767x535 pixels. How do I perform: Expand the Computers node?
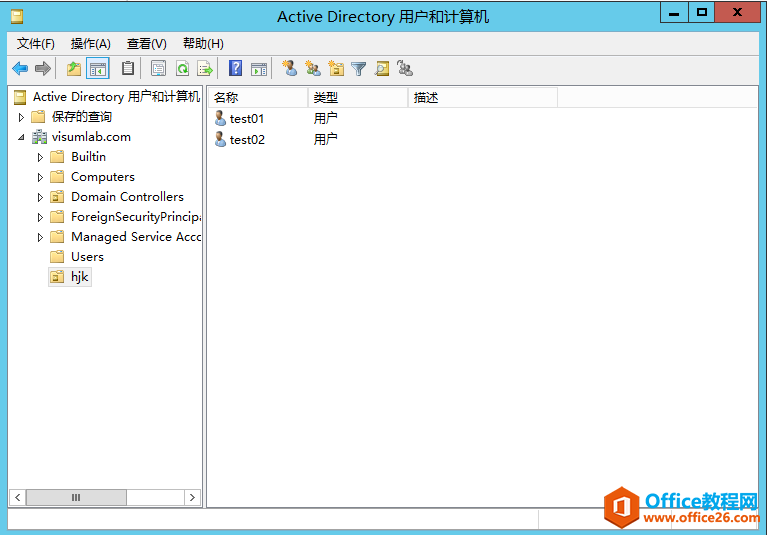(x=40, y=177)
